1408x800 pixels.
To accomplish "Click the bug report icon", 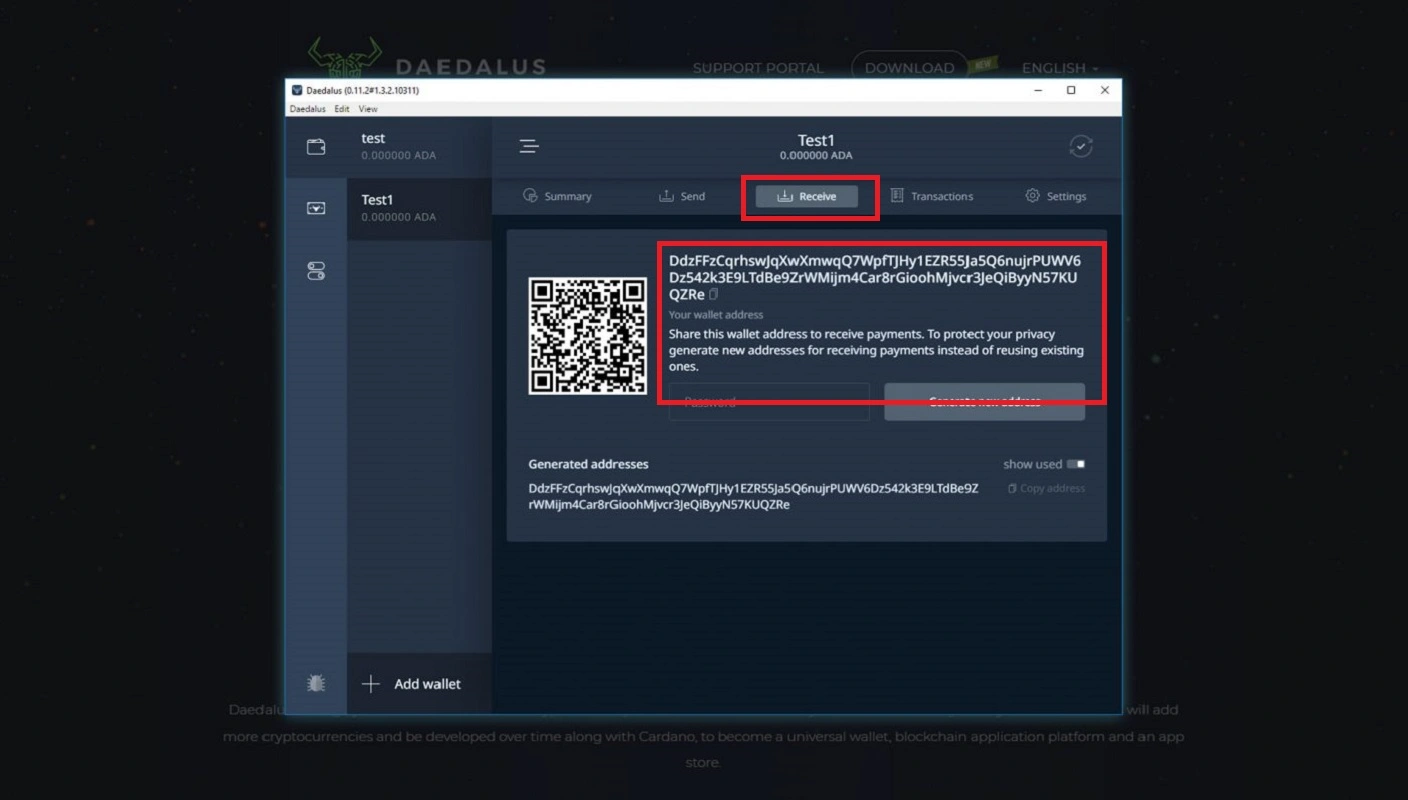I will coord(316,684).
